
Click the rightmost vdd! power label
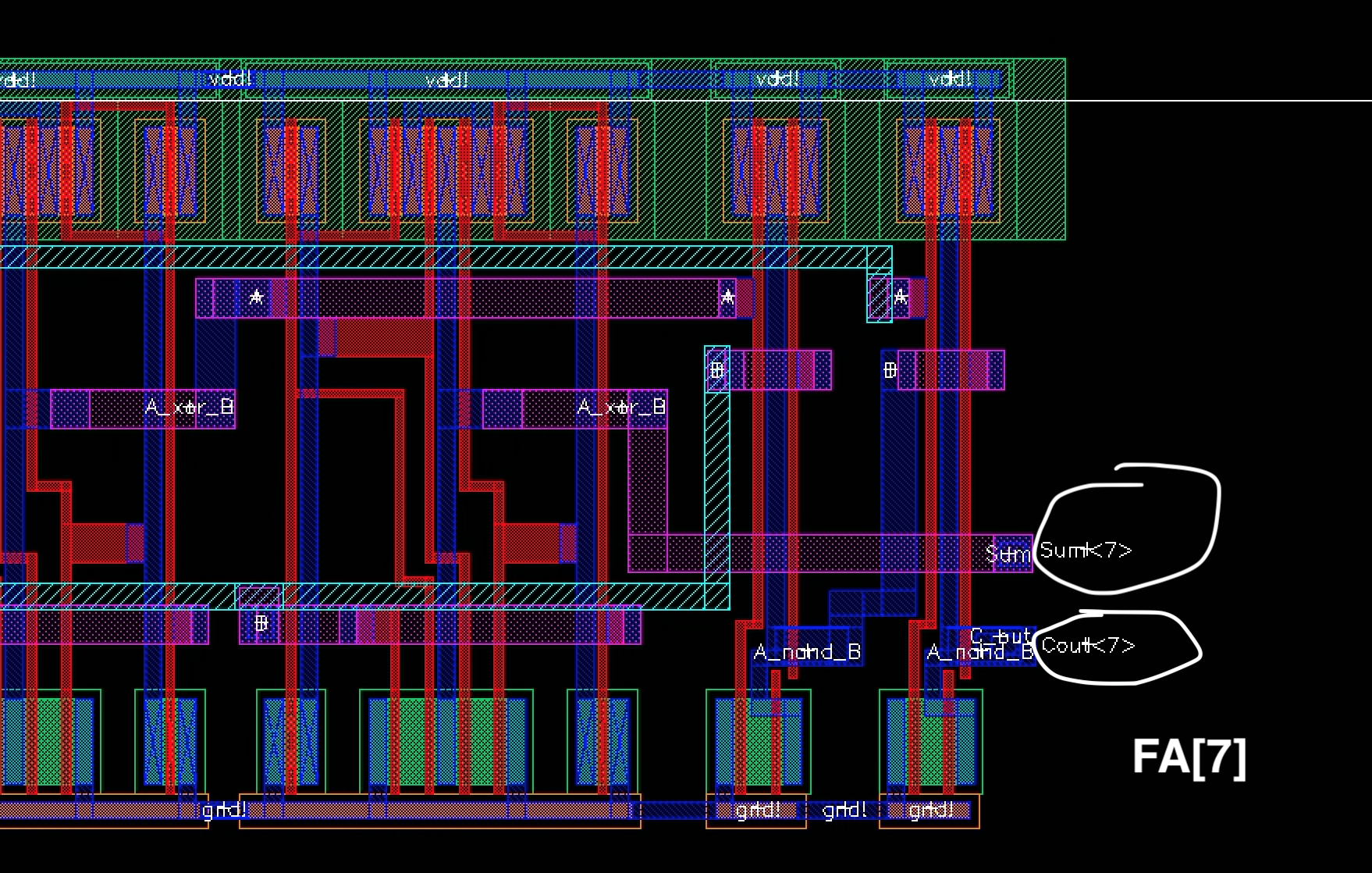(950, 79)
